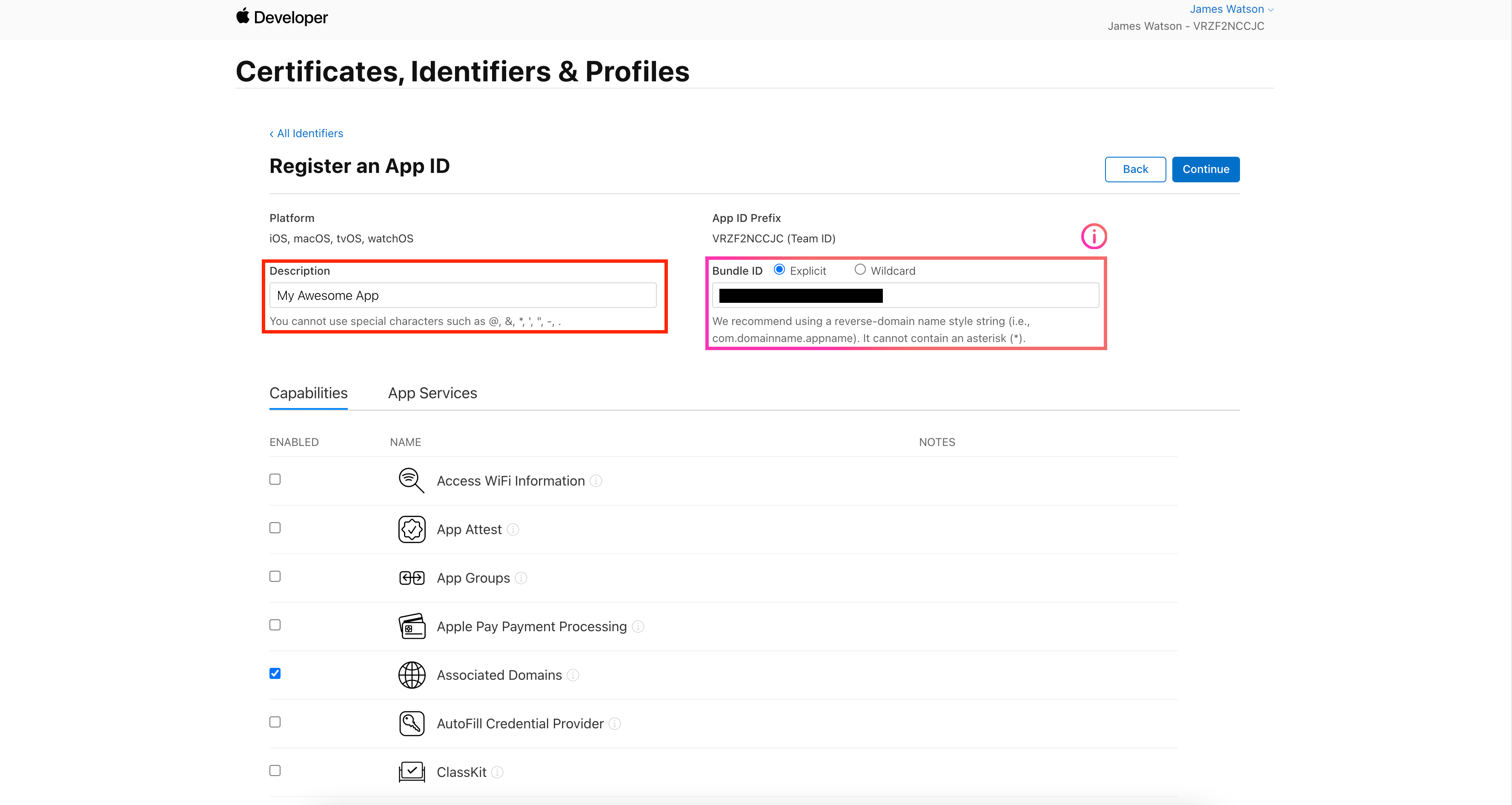This screenshot has width=1512, height=805.
Task: Click the App Attest badge icon
Action: 412,529
